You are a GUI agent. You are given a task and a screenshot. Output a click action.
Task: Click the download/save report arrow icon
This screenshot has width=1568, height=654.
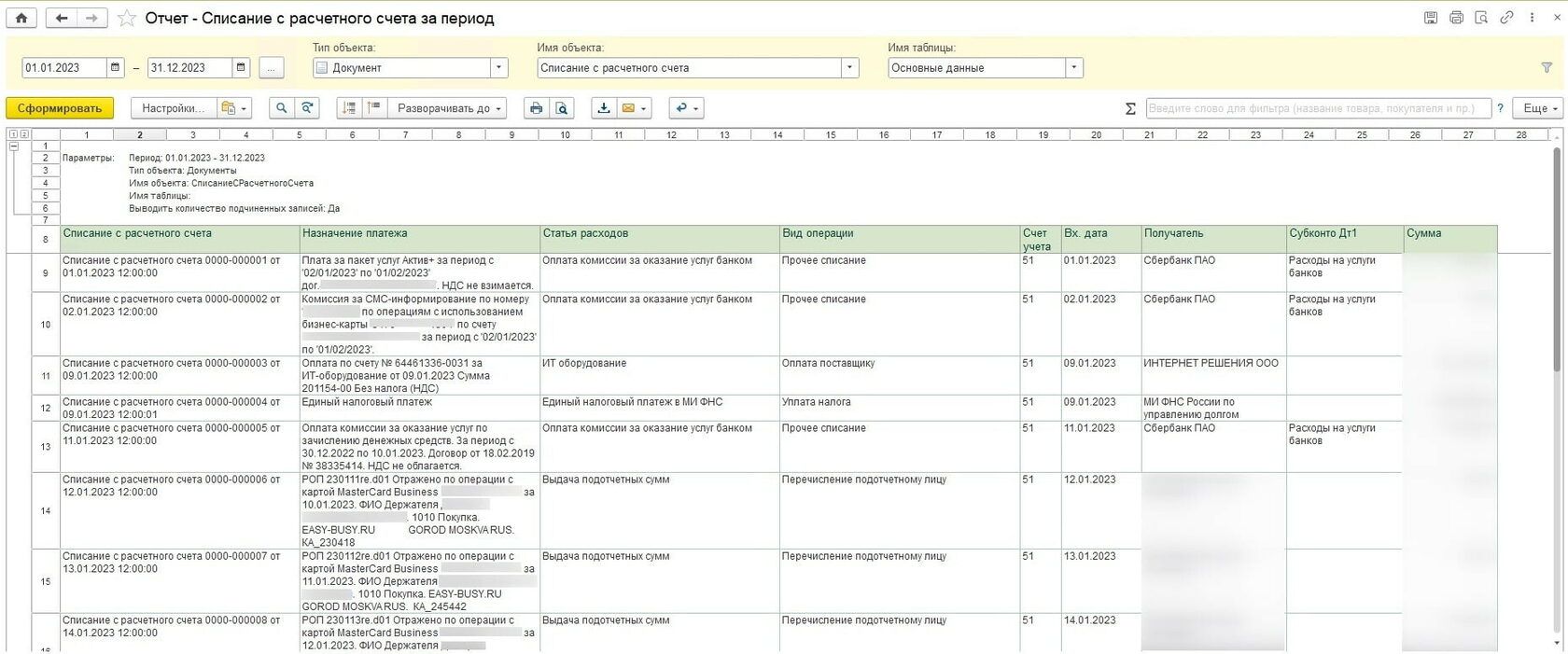click(604, 108)
